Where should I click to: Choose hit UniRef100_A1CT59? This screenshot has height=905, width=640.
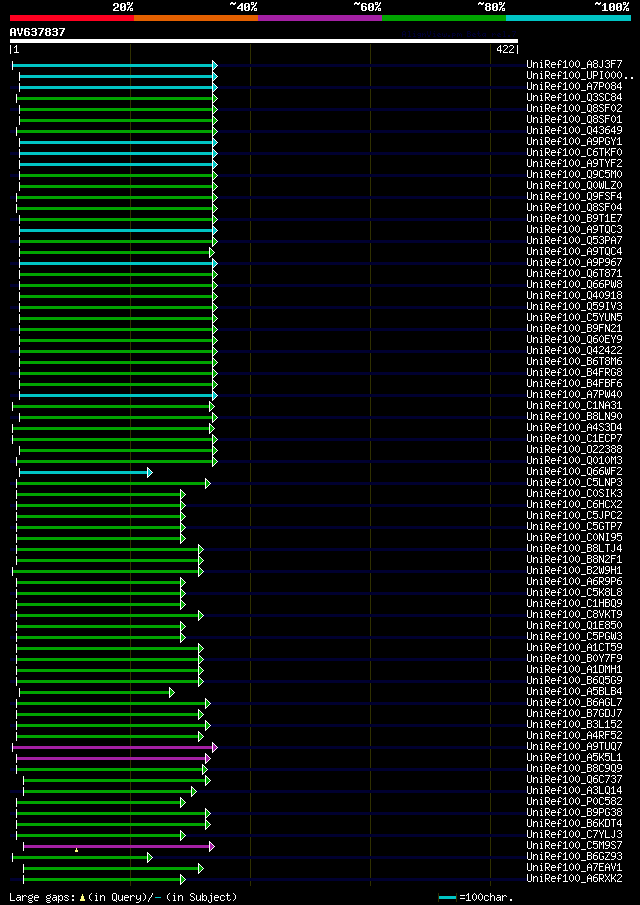[x=574, y=648]
